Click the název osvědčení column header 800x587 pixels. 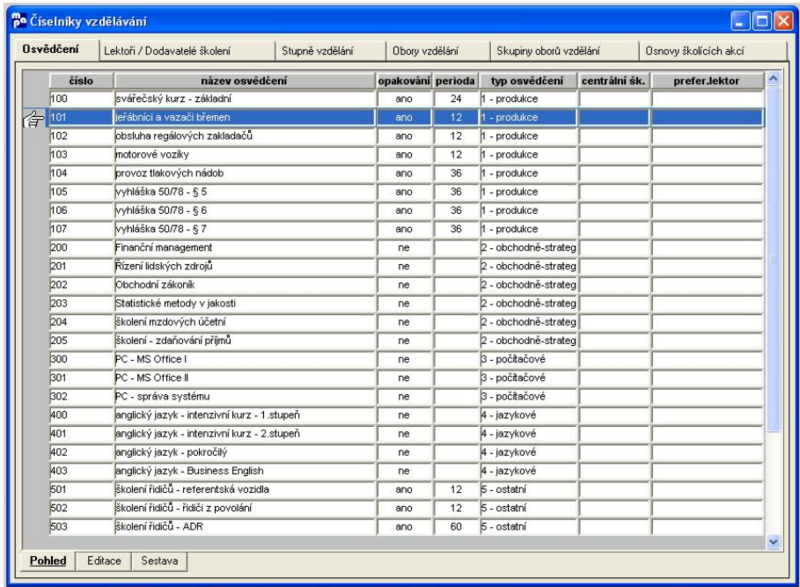coord(244,81)
